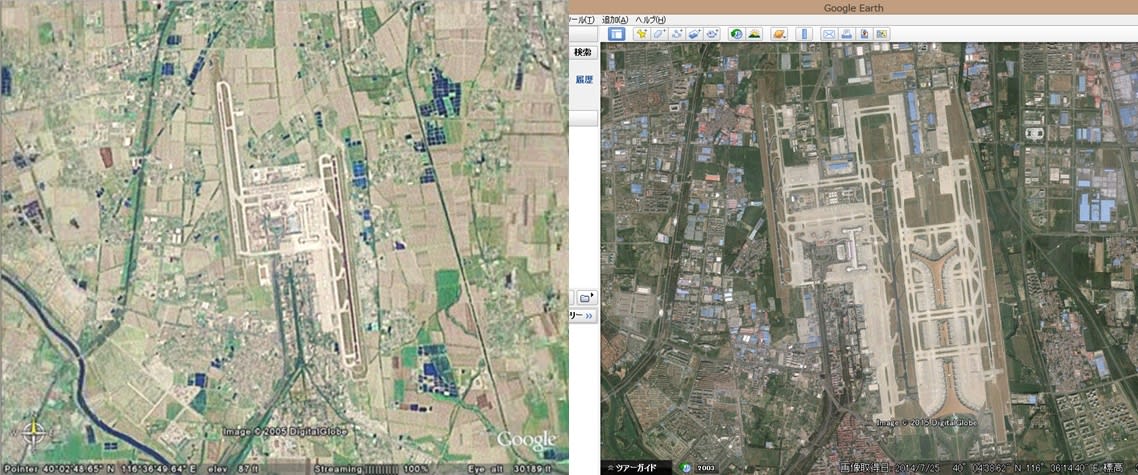Click the save image icon

pos(864,33)
